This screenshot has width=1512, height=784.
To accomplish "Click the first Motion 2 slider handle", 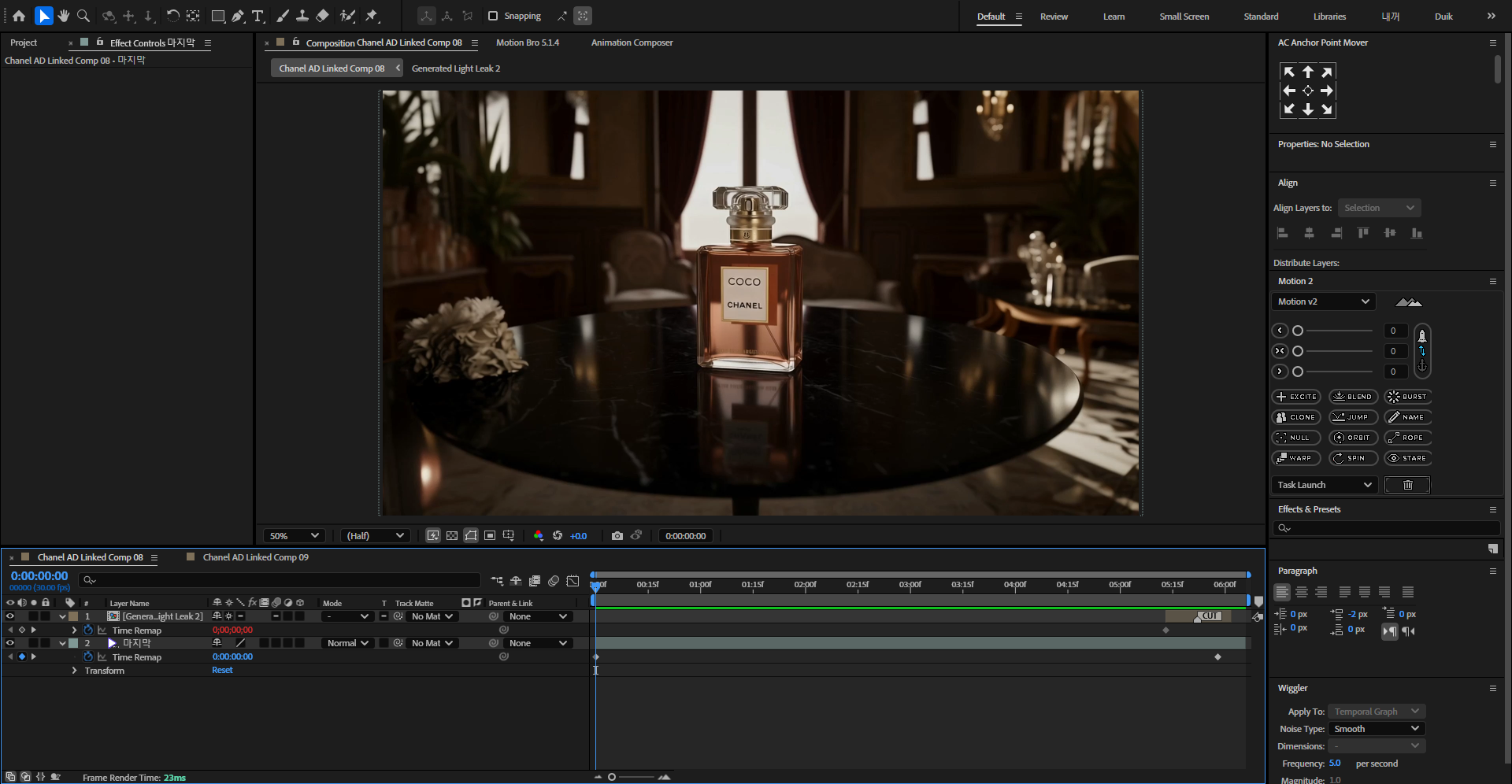I will (1298, 331).
